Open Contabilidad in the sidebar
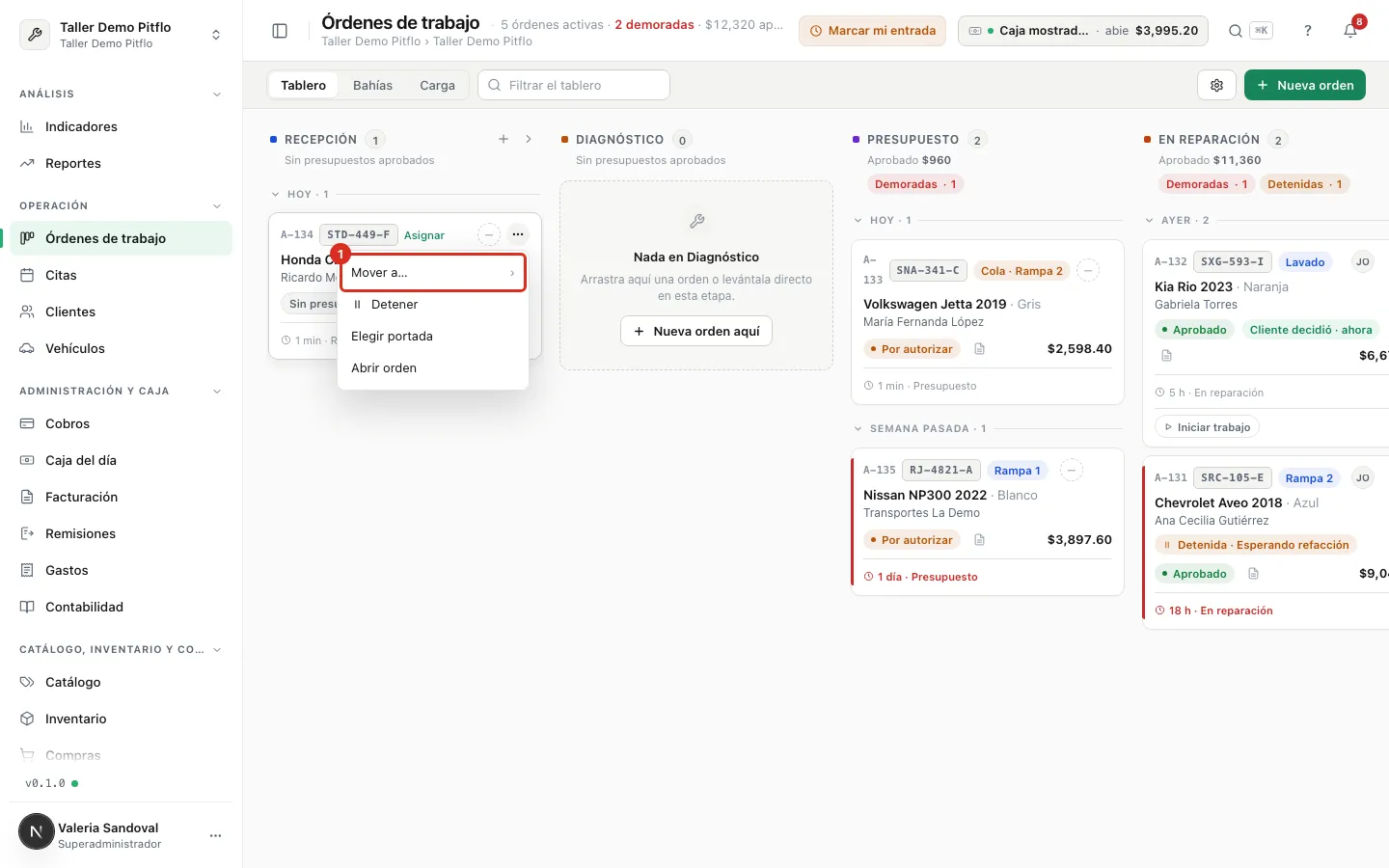Image resolution: width=1389 pixels, height=868 pixels. [121, 607]
